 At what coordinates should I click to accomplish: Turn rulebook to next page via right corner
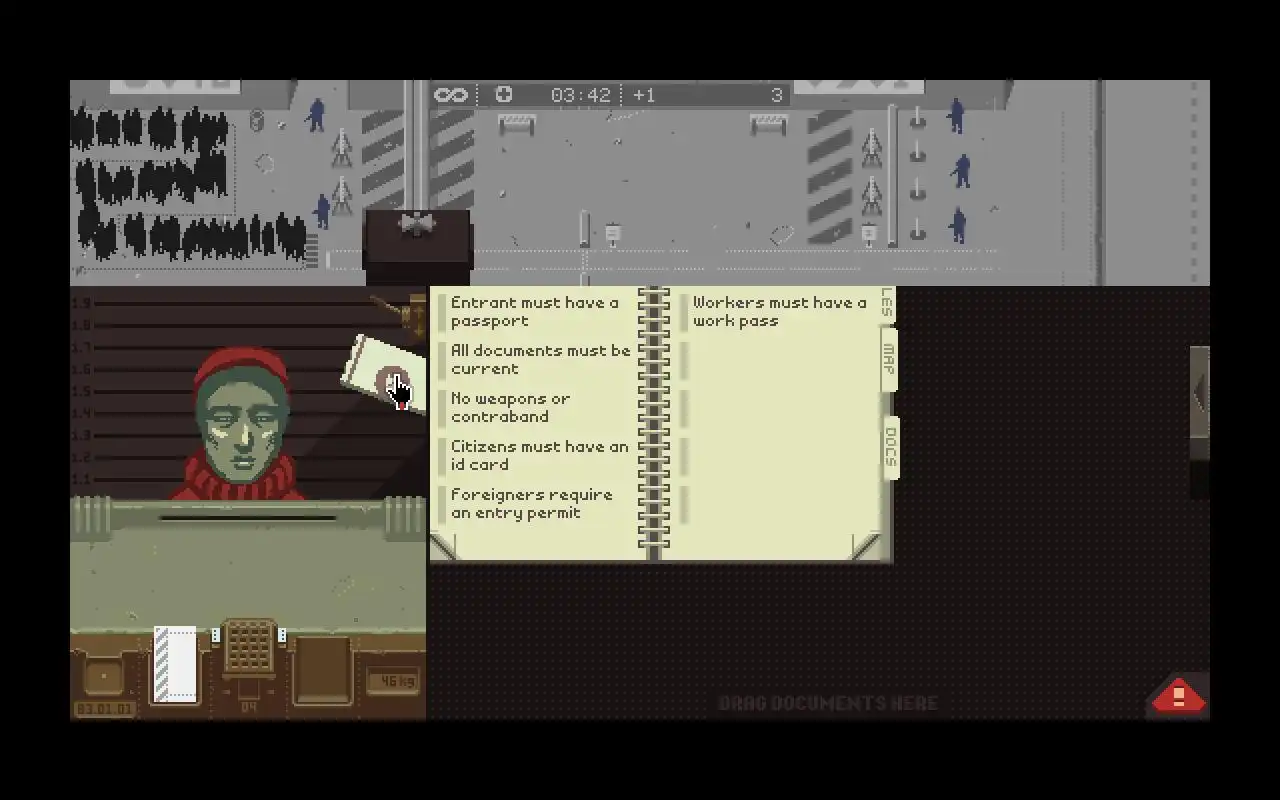click(x=867, y=546)
